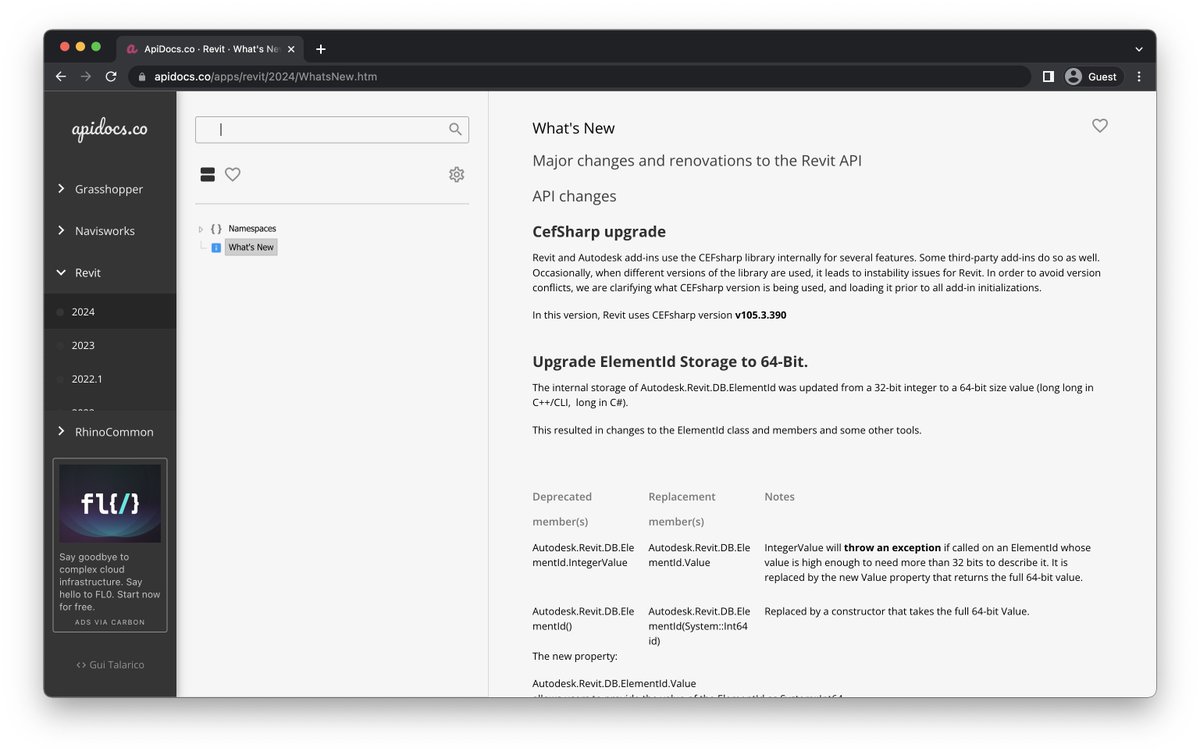This screenshot has height=755, width=1200.
Task: Click the apidocs.co logo
Action: click(x=110, y=130)
